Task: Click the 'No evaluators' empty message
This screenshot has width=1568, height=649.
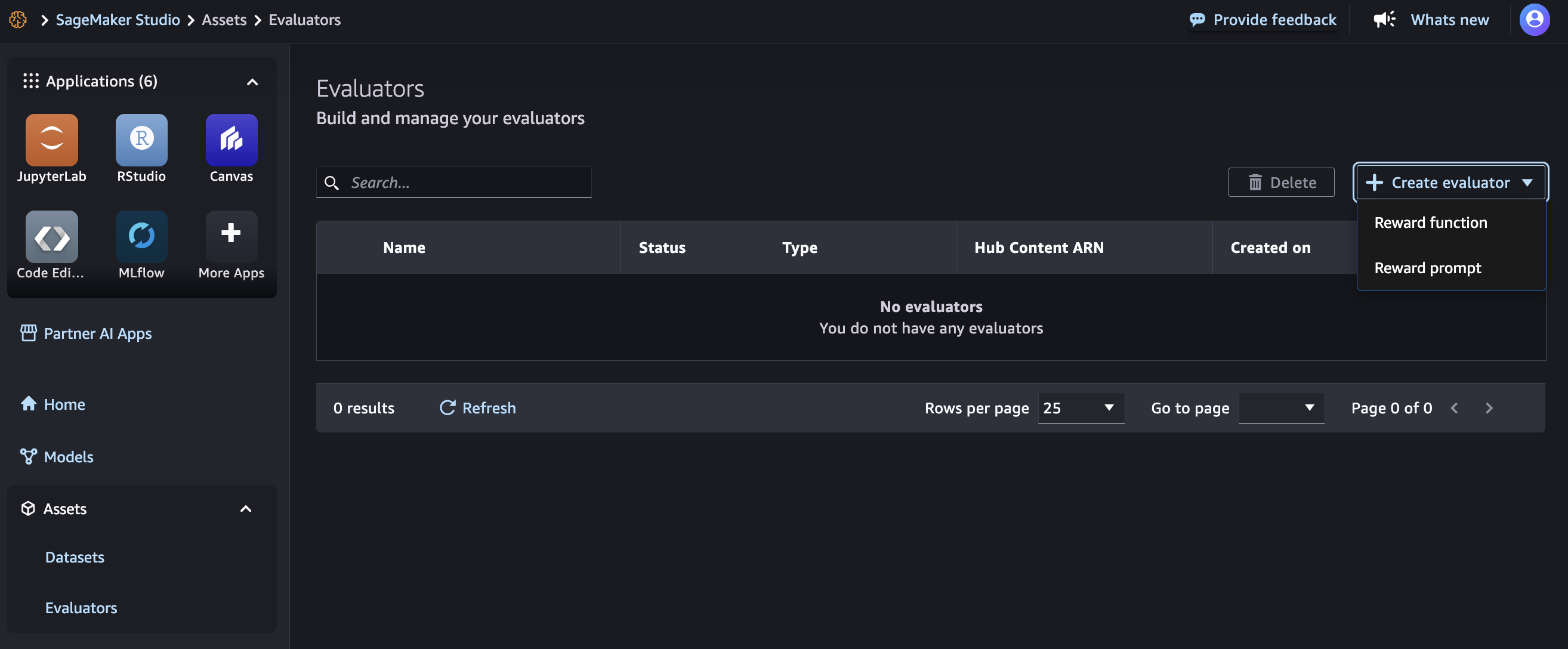Action: pos(931,307)
